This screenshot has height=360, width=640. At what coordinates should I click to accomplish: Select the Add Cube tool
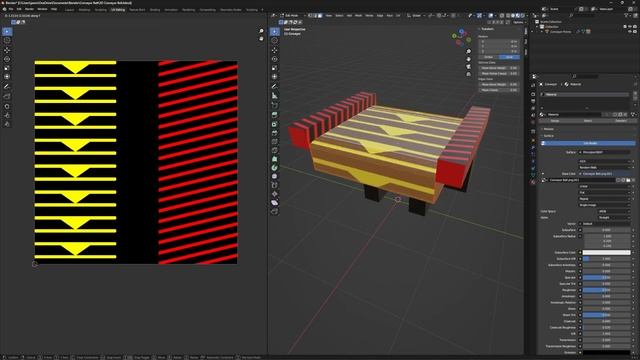275,105
